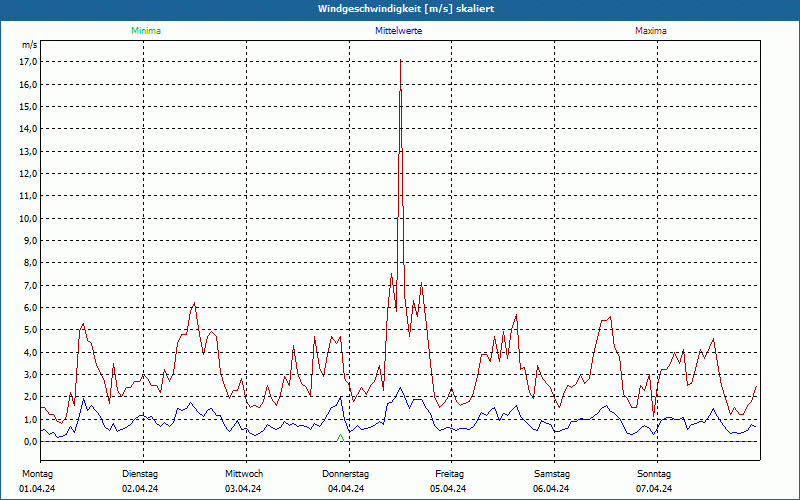Screen dimensions: 800x500
Task: Click the 3,0 y-axis value
Action: pos(31,374)
